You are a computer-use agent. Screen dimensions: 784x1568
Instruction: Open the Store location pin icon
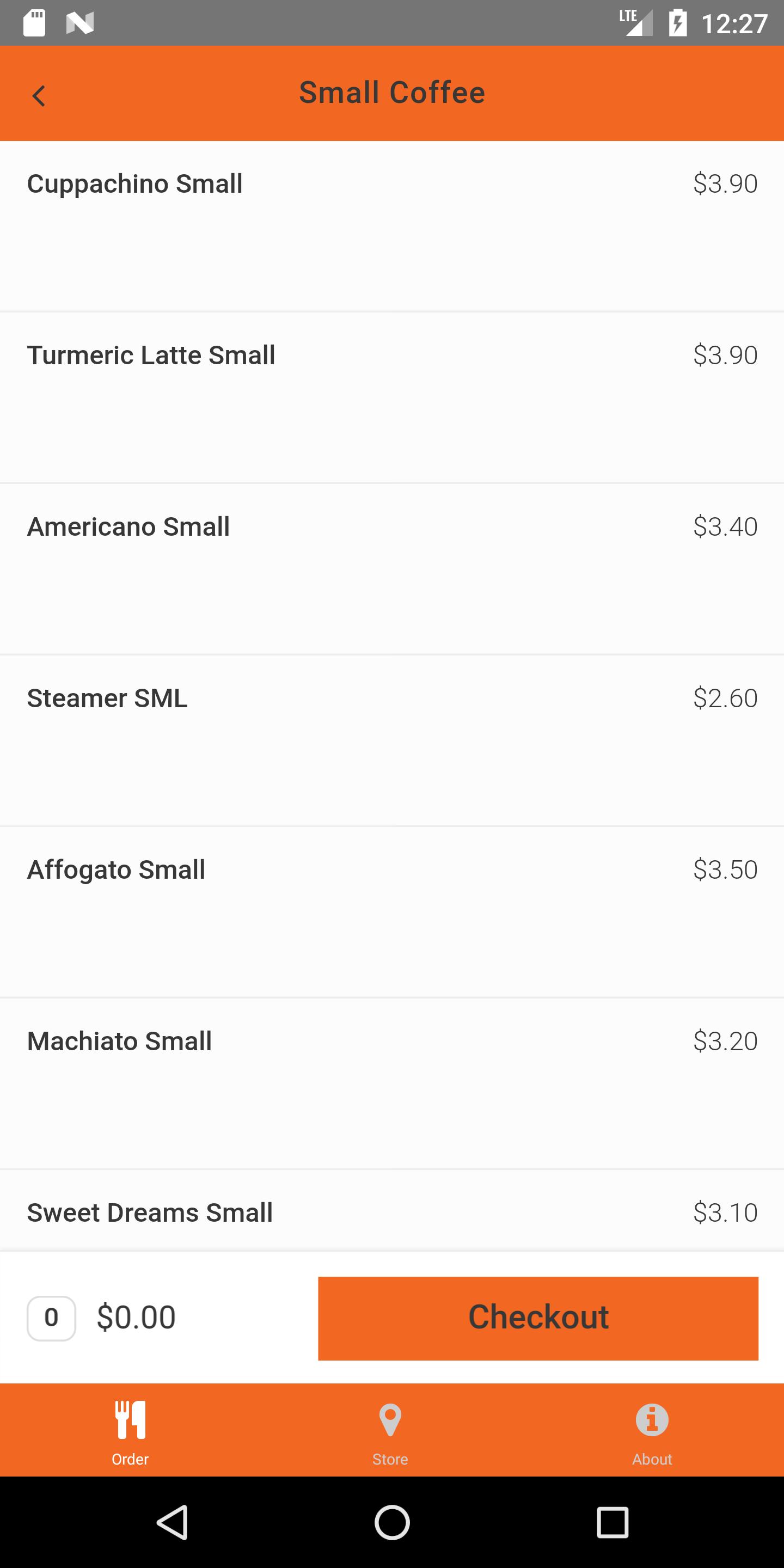(390, 1419)
